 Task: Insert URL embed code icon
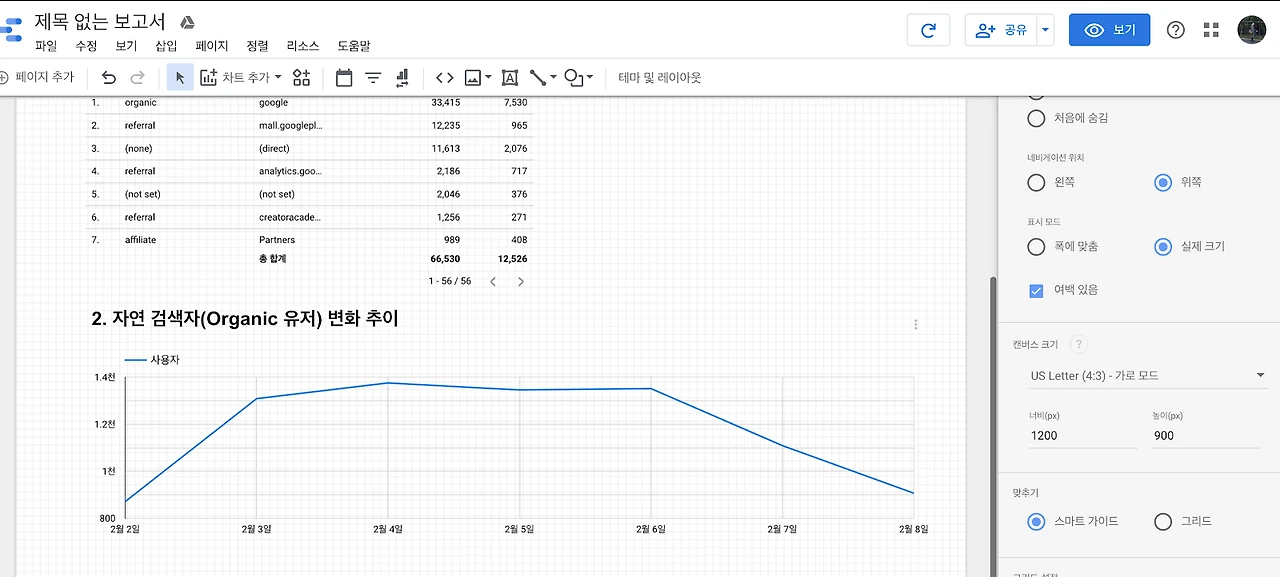point(445,77)
